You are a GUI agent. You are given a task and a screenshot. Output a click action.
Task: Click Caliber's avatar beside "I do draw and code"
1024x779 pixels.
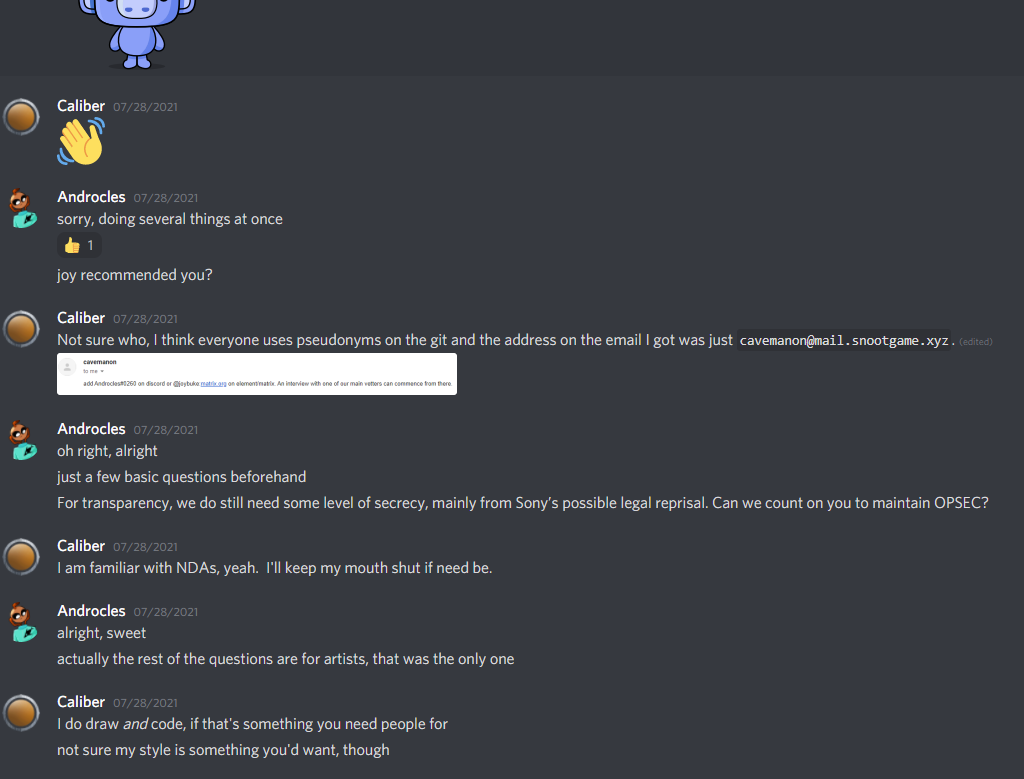click(22, 712)
